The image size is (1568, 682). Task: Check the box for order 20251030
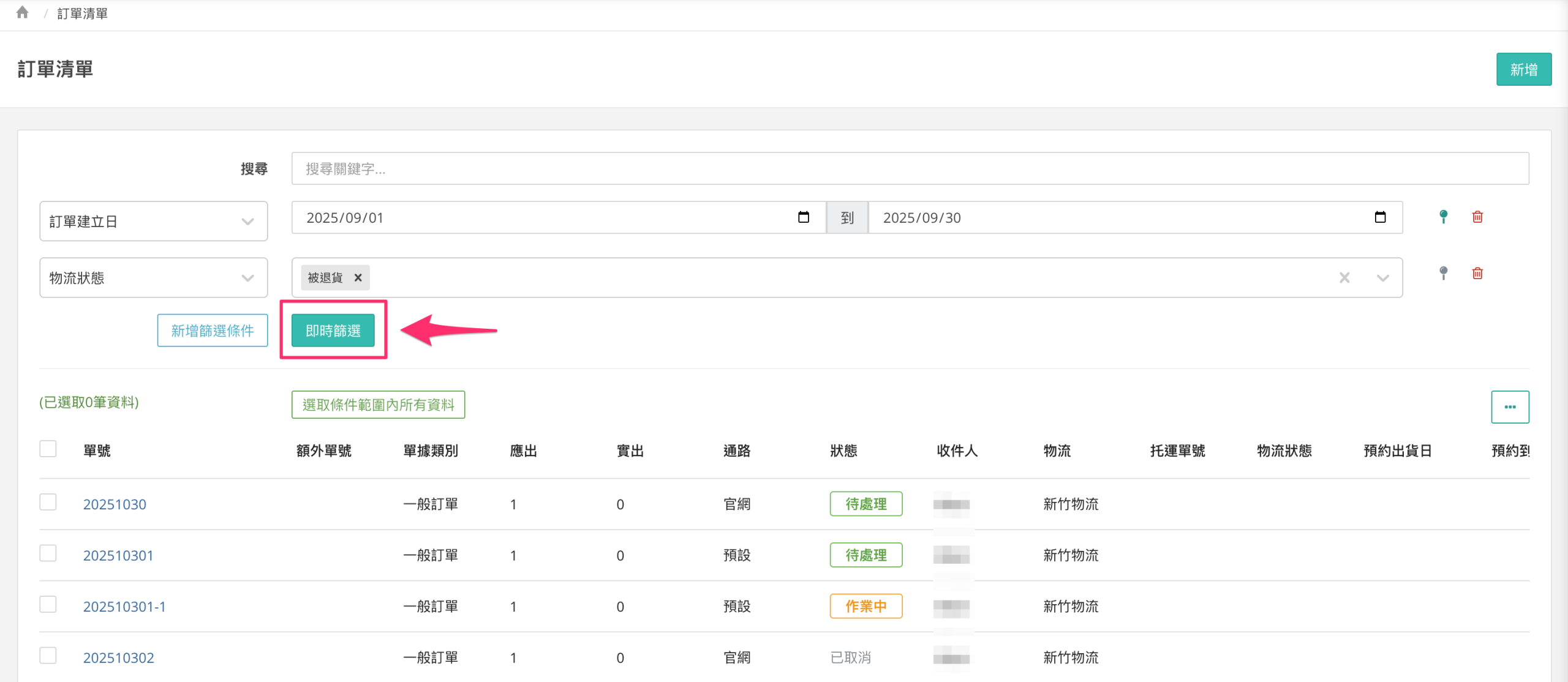pyautogui.click(x=48, y=503)
